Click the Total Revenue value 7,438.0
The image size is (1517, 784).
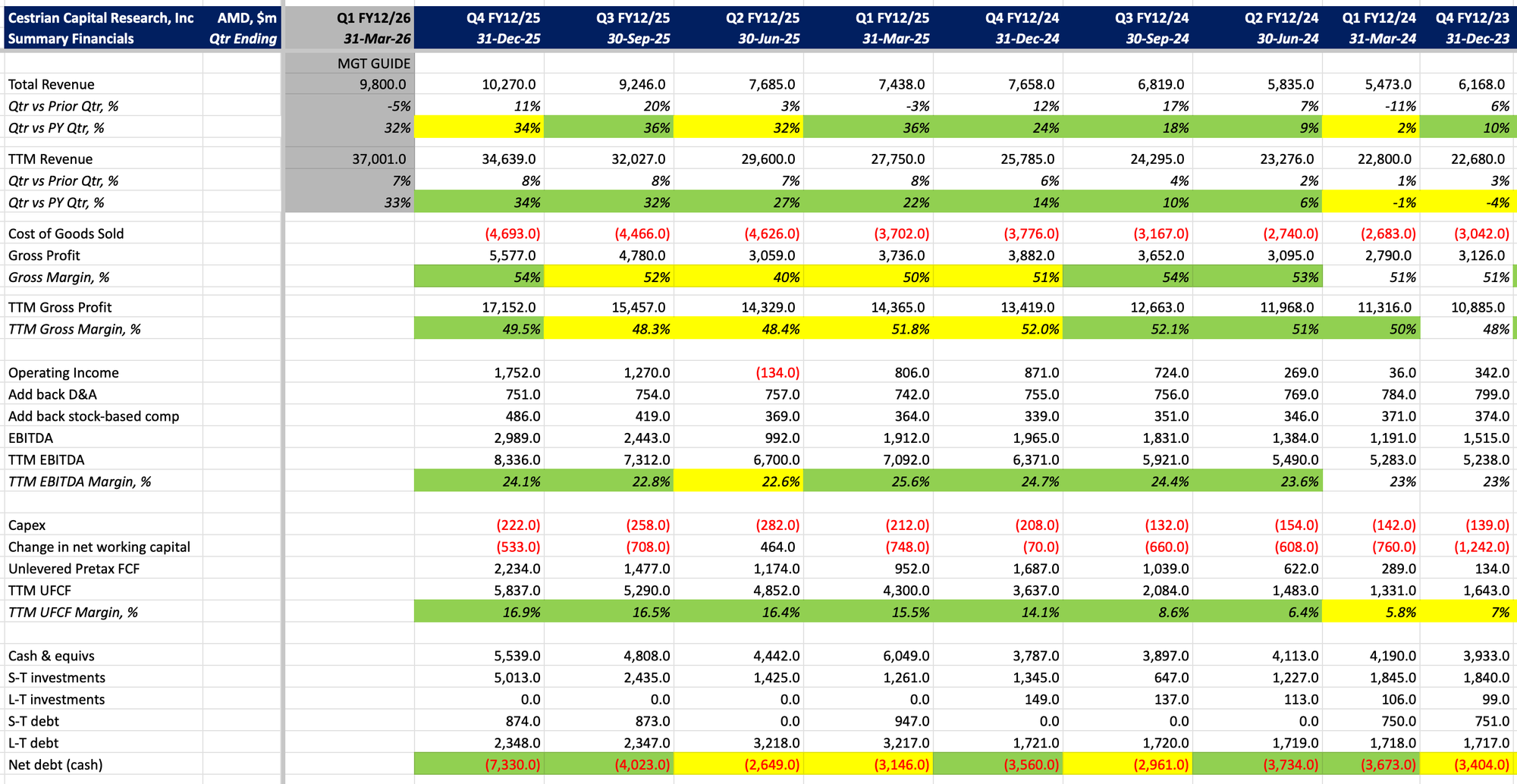[x=902, y=85]
